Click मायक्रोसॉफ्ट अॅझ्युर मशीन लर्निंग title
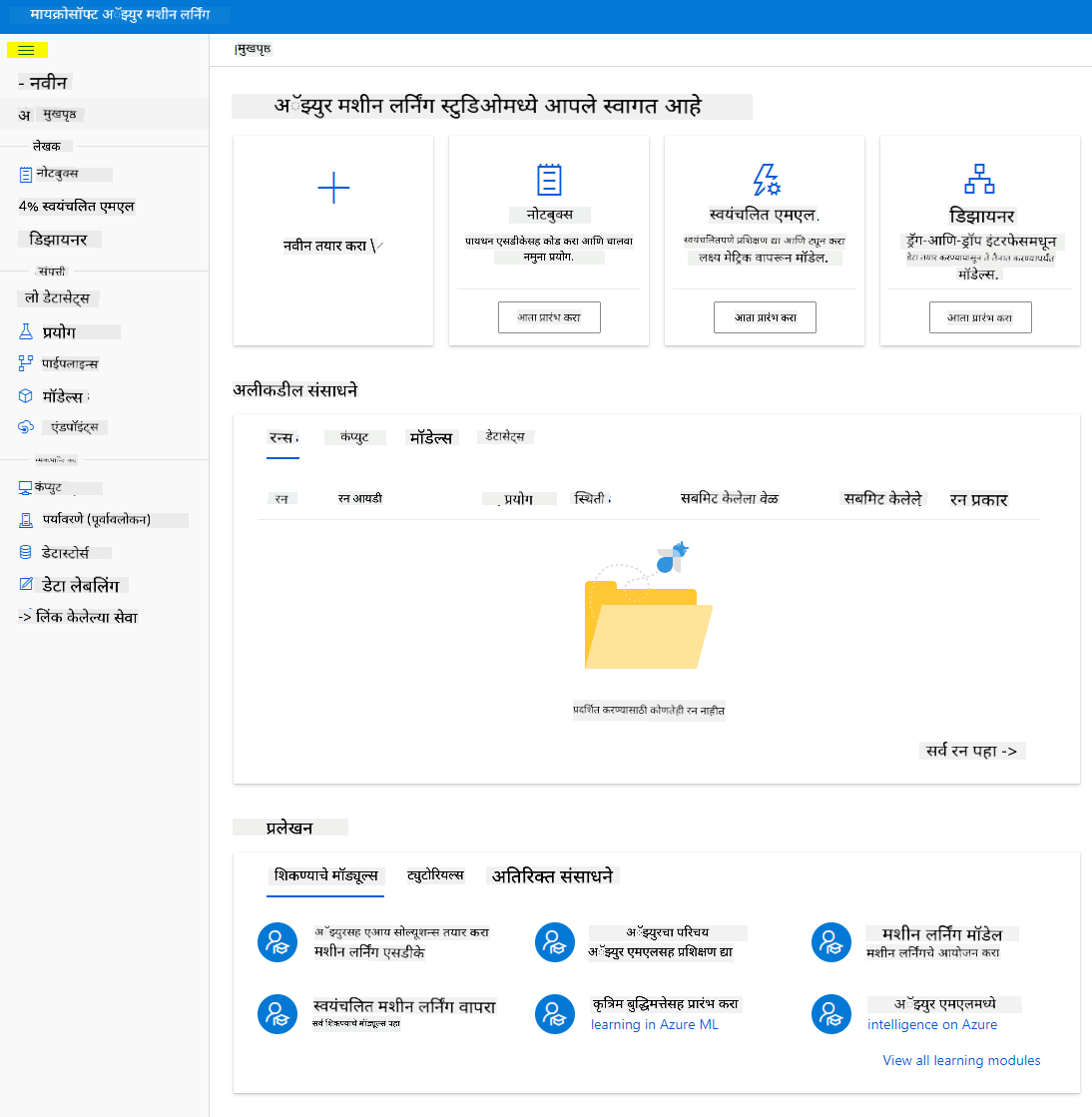This screenshot has width=1092, height=1117. click(121, 14)
